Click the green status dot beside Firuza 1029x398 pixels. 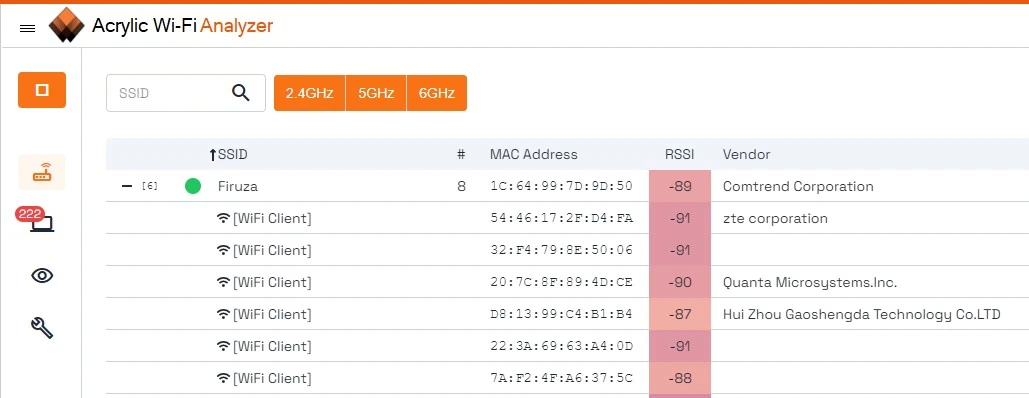[x=193, y=187]
